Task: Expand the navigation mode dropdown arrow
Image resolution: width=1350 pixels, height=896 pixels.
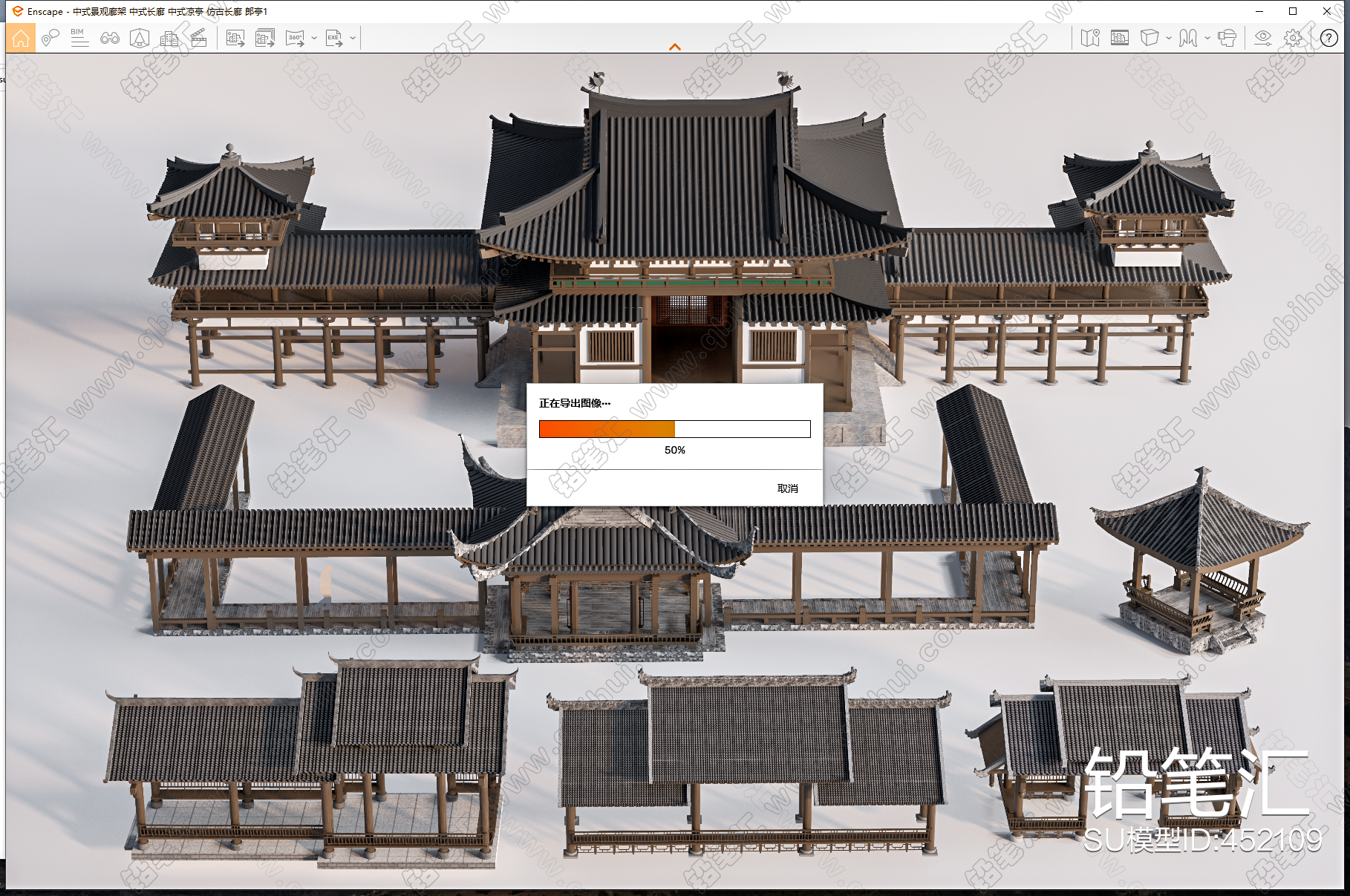Action: coord(1207,38)
